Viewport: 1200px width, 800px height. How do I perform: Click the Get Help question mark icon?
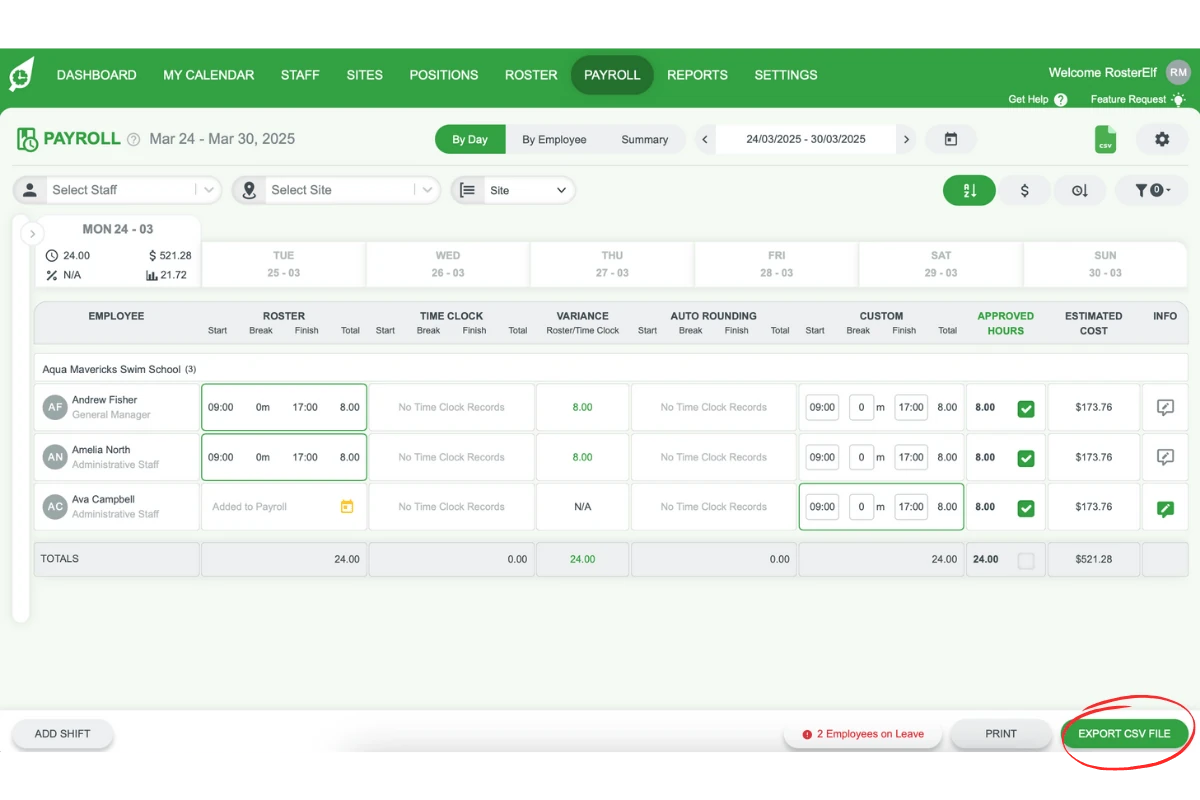coord(1061,100)
